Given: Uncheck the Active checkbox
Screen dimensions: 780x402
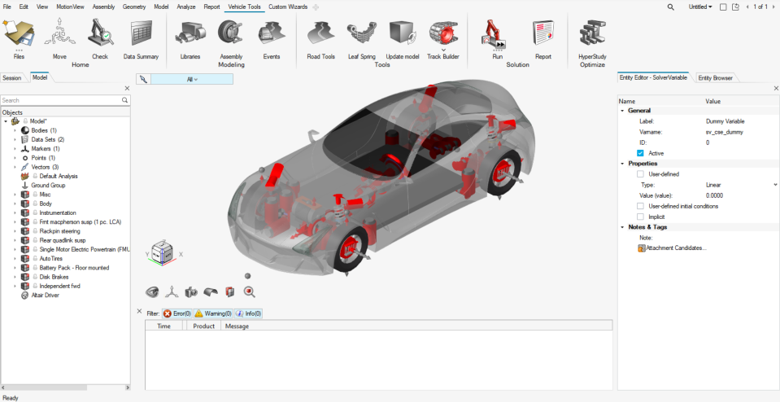Looking at the screenshot, I should pyautogui.click(x=641, y=153).
